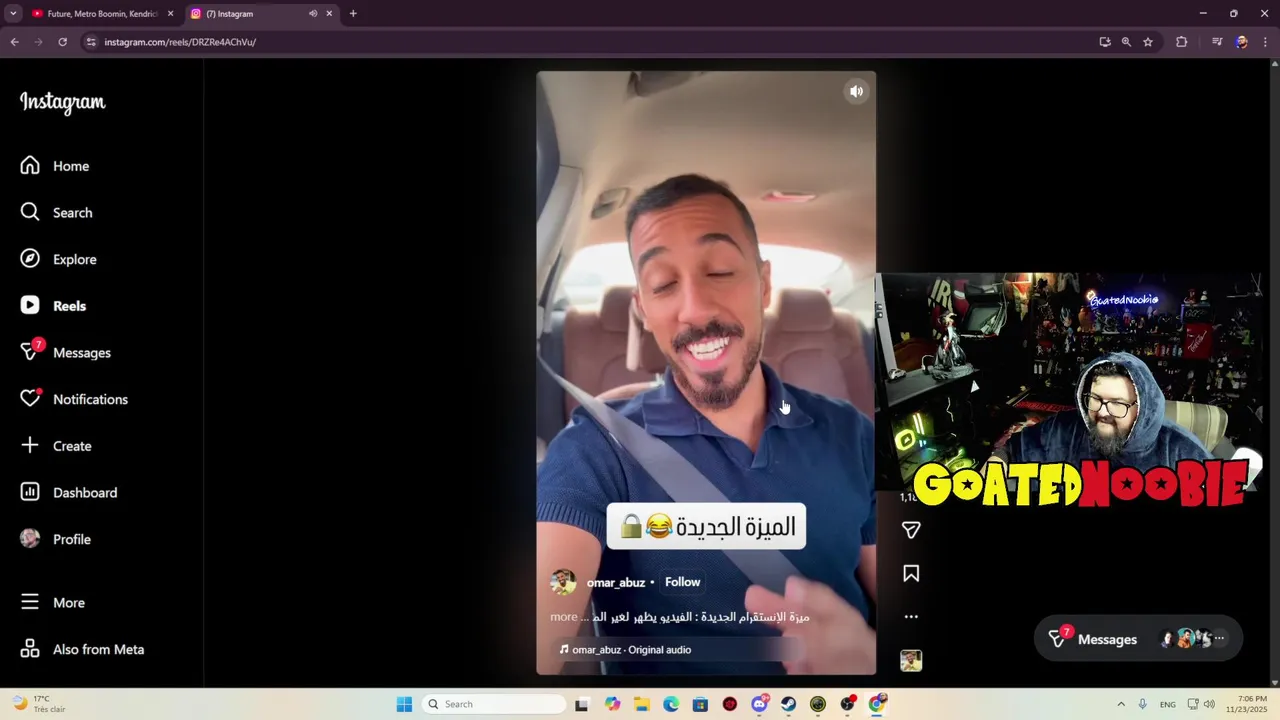
Task: Open the tray volume control
Action: click(x=1209, y=704)
